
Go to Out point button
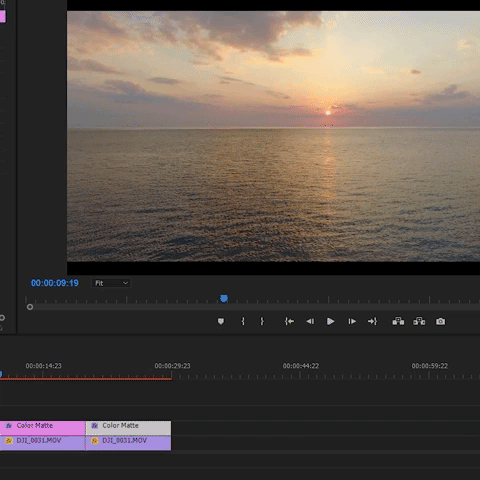tap(372, 321)
